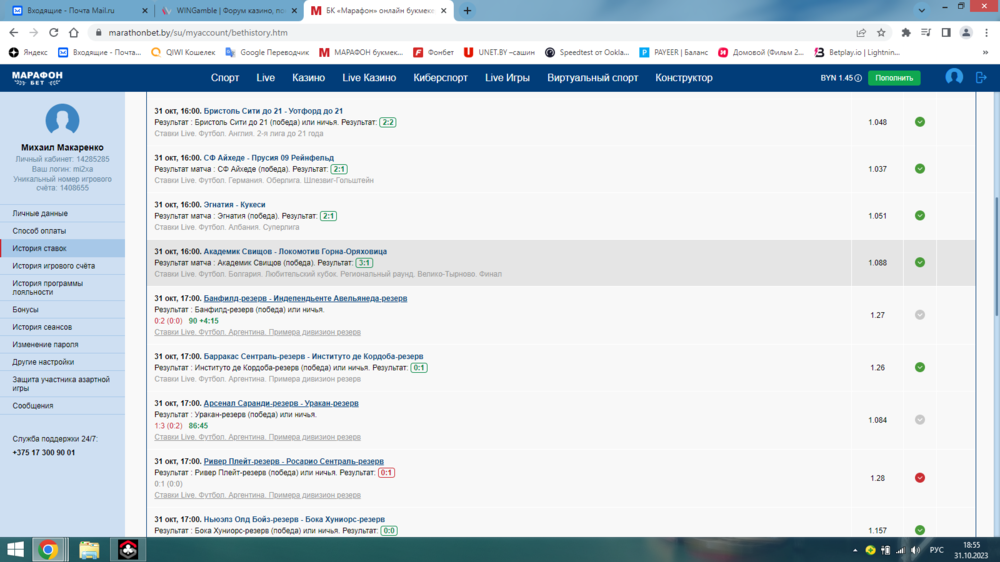Click the Marathon Bet logo
Image resolution: width=1000 pixels, height=562 pixels.
(x=36, y=77)
